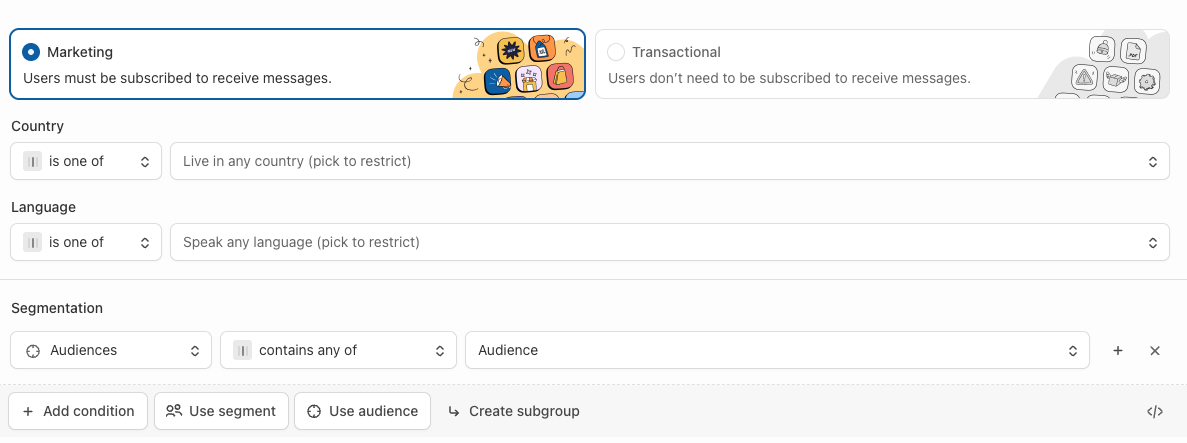Open the Language operator dropdown
Screen dimensions: 1187x443
pos(86,242)
